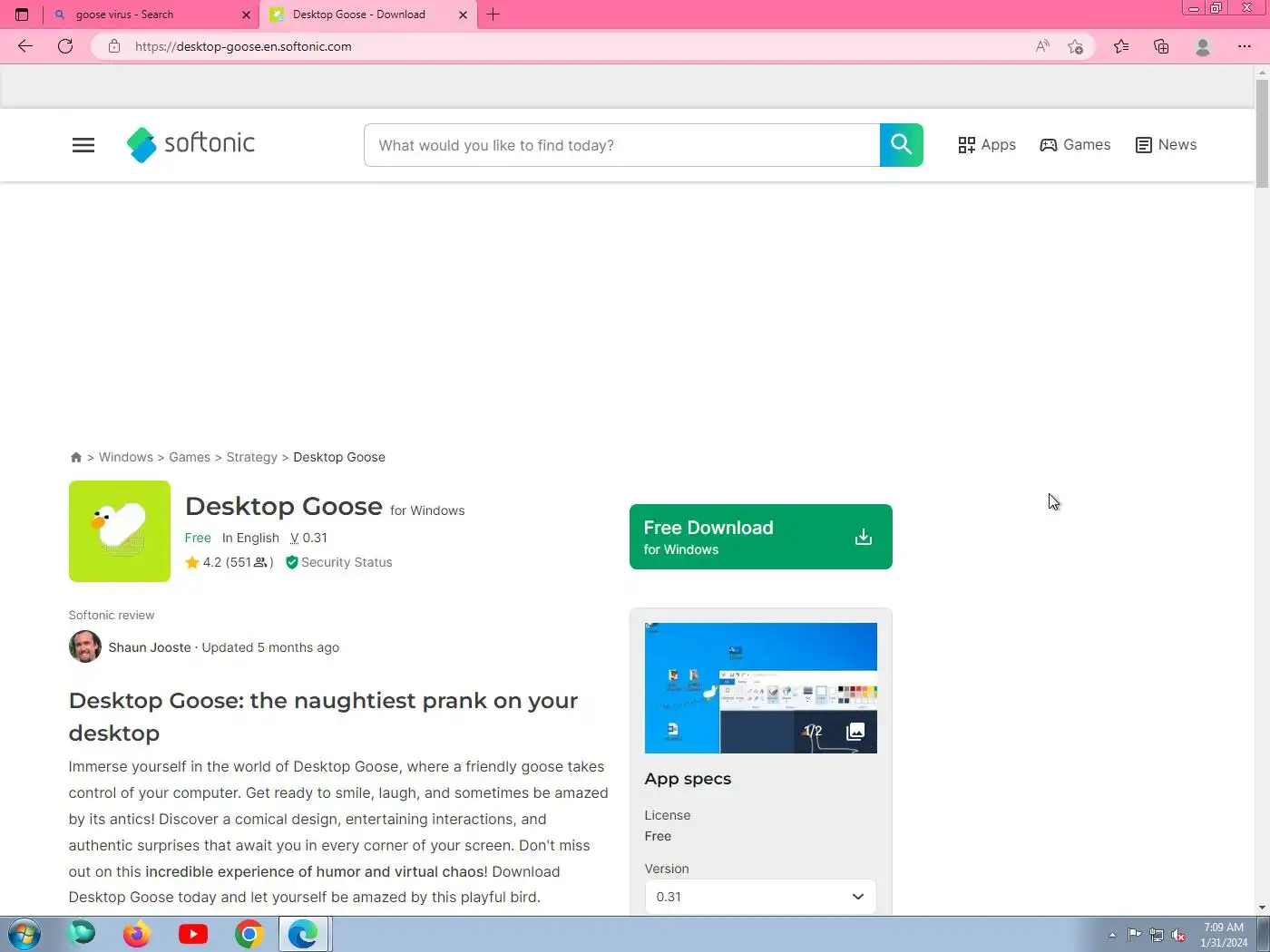
Task: Open Shaun Jooste author link
Action: point(150,647)
